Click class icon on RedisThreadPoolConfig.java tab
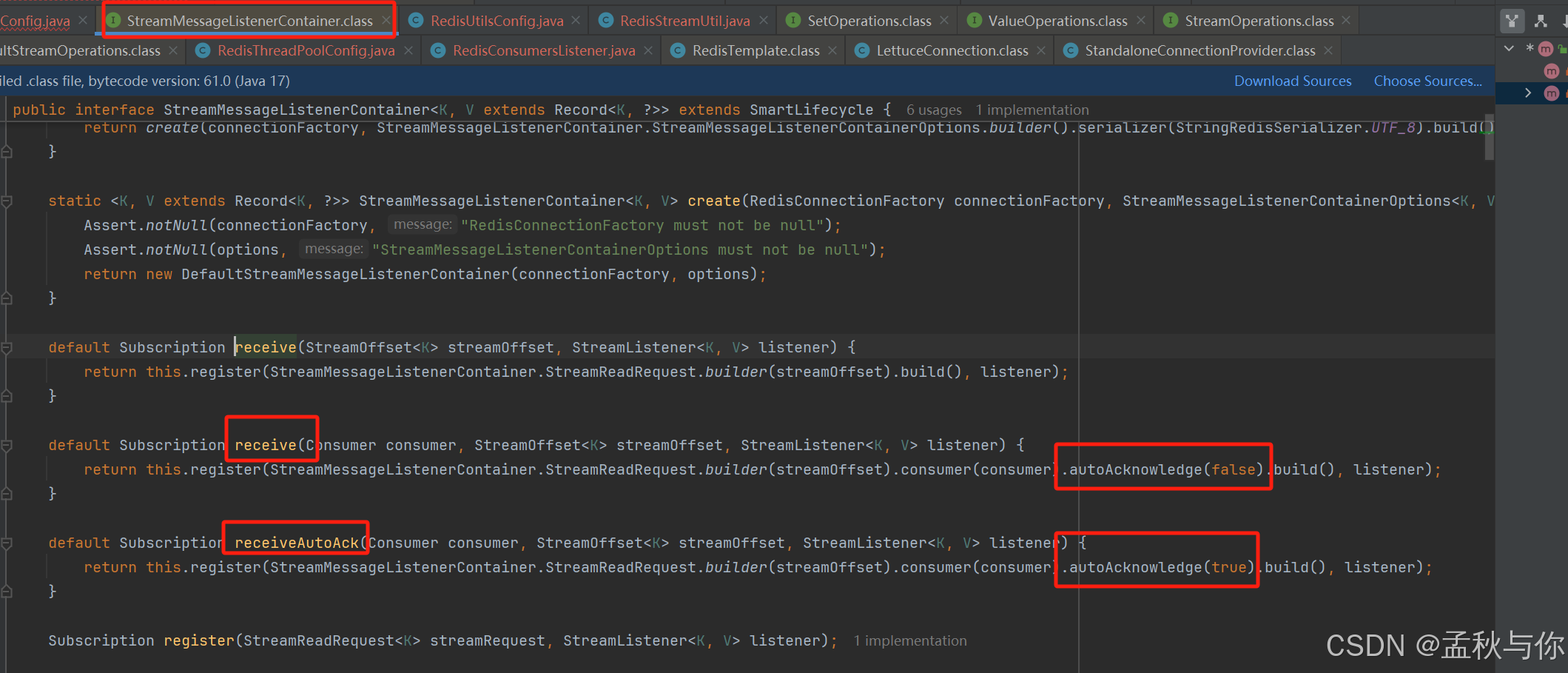 202,50
